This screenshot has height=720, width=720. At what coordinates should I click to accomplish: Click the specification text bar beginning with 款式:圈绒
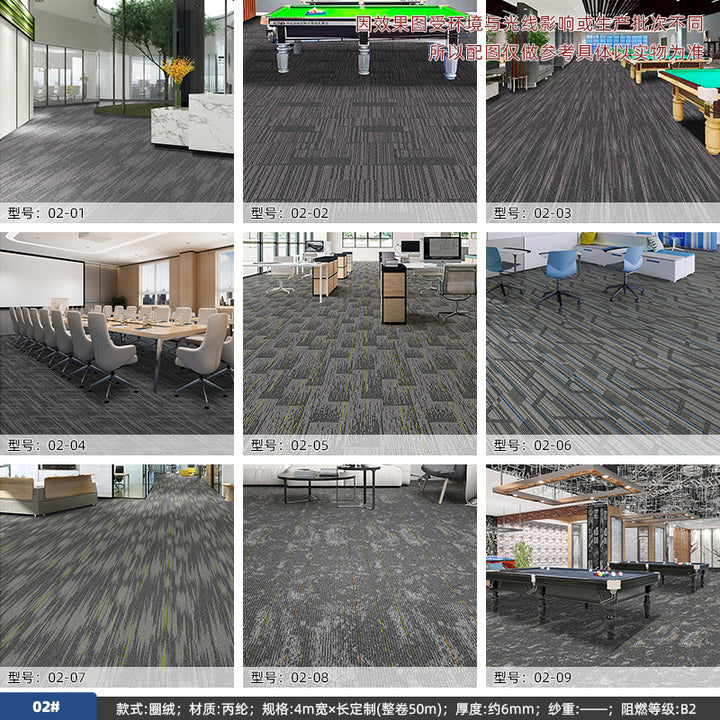coord(405,708)
